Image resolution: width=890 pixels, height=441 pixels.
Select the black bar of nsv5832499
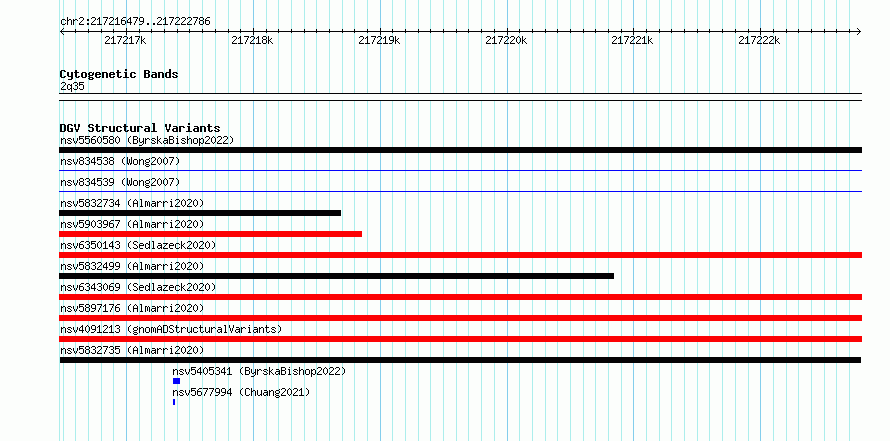(x=337, y=276)
